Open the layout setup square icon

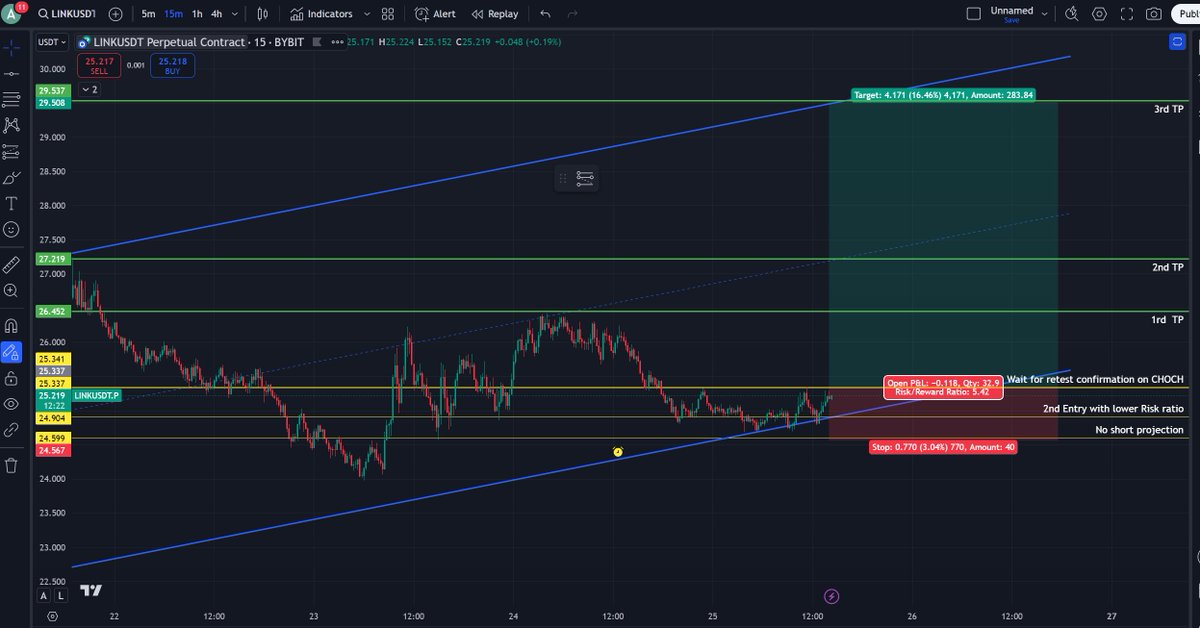(x=974, y=14)
